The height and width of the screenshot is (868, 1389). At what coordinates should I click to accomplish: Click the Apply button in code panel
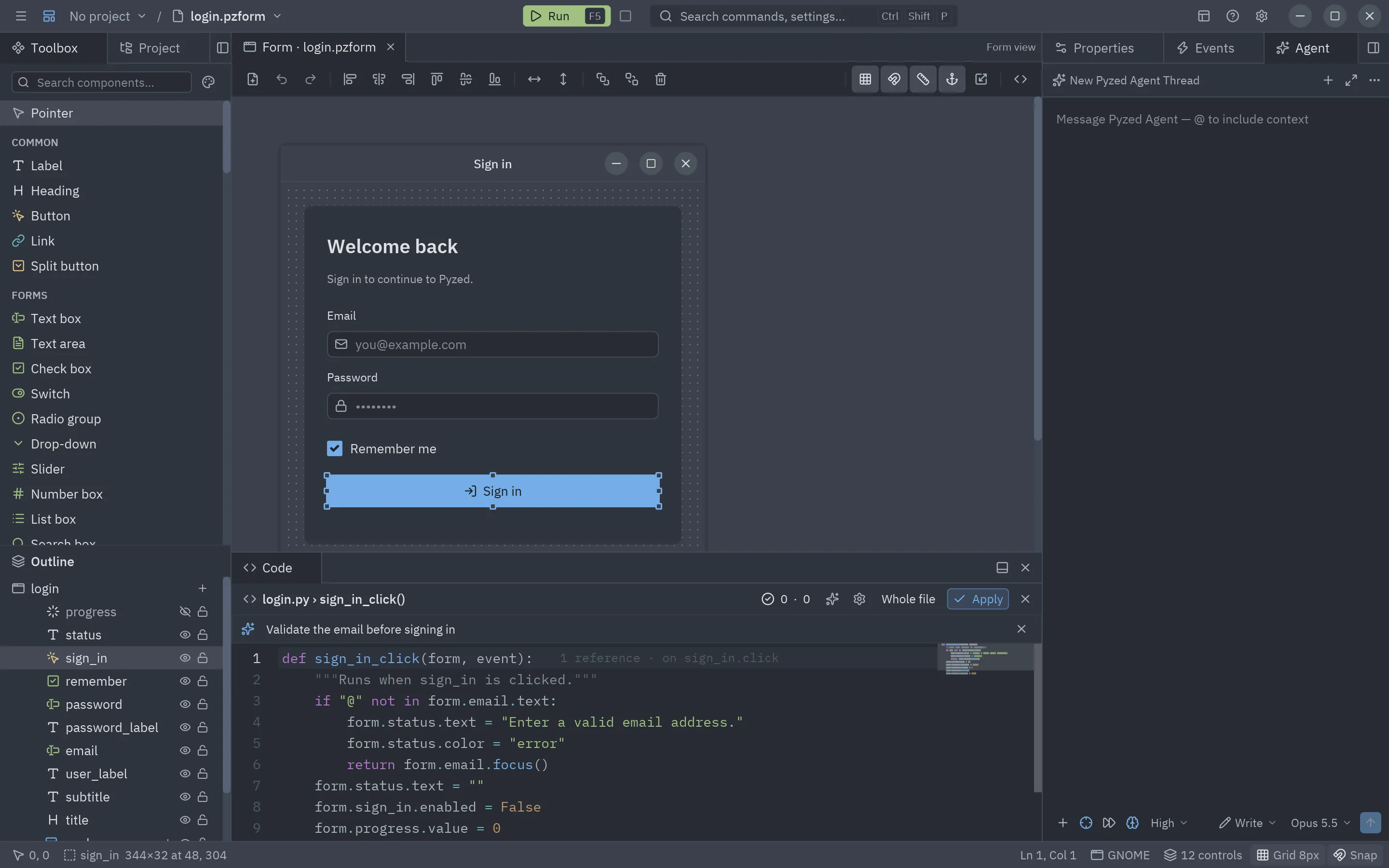pos(978,599)
